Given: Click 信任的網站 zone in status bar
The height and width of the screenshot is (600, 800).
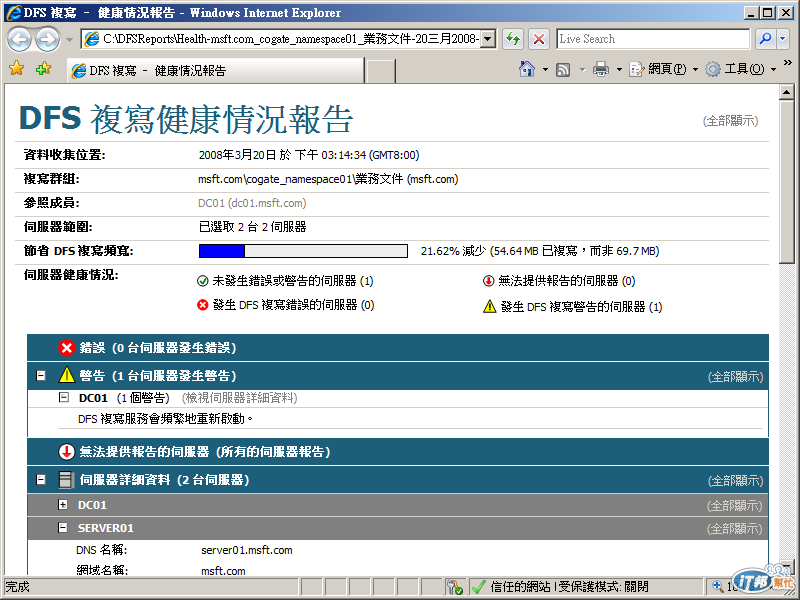Looking at the screenshot, I should click(x=520, y=587).
